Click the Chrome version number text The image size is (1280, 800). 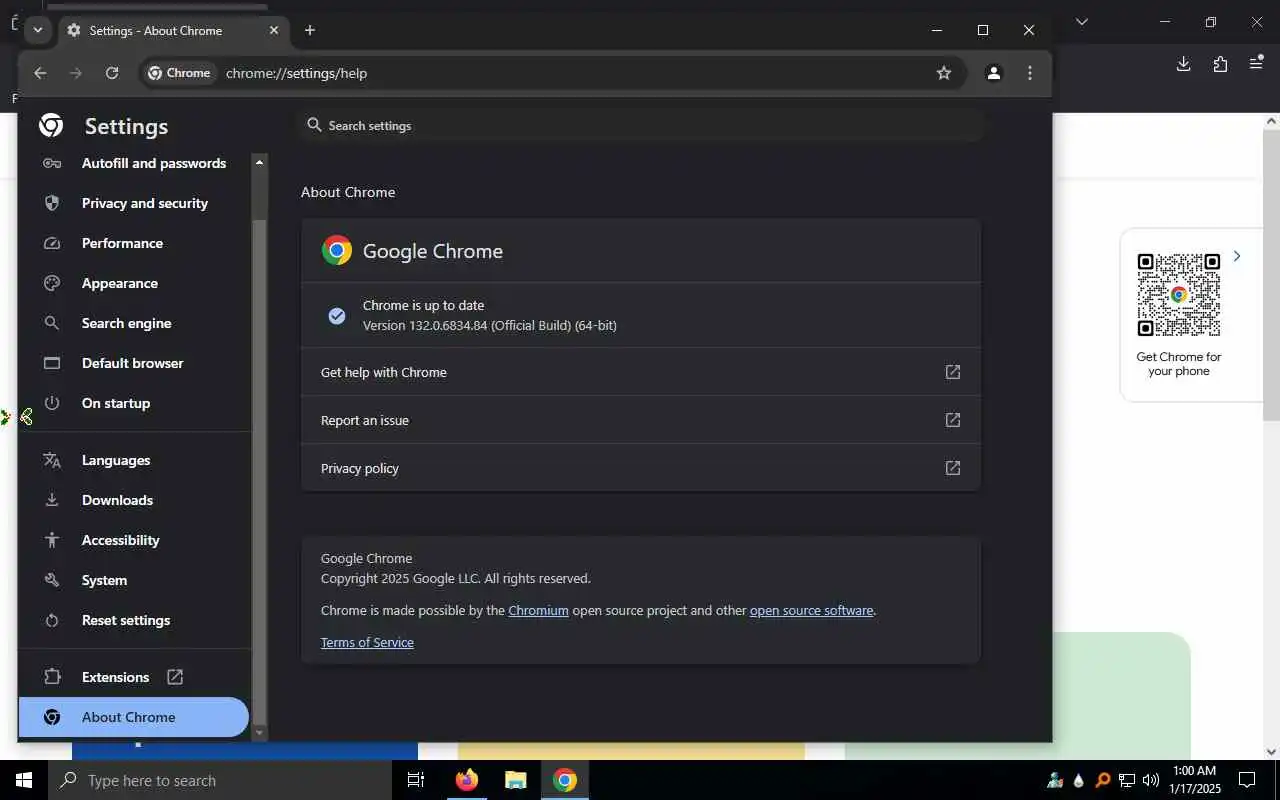pyautogui.click(x=489, y=326)
